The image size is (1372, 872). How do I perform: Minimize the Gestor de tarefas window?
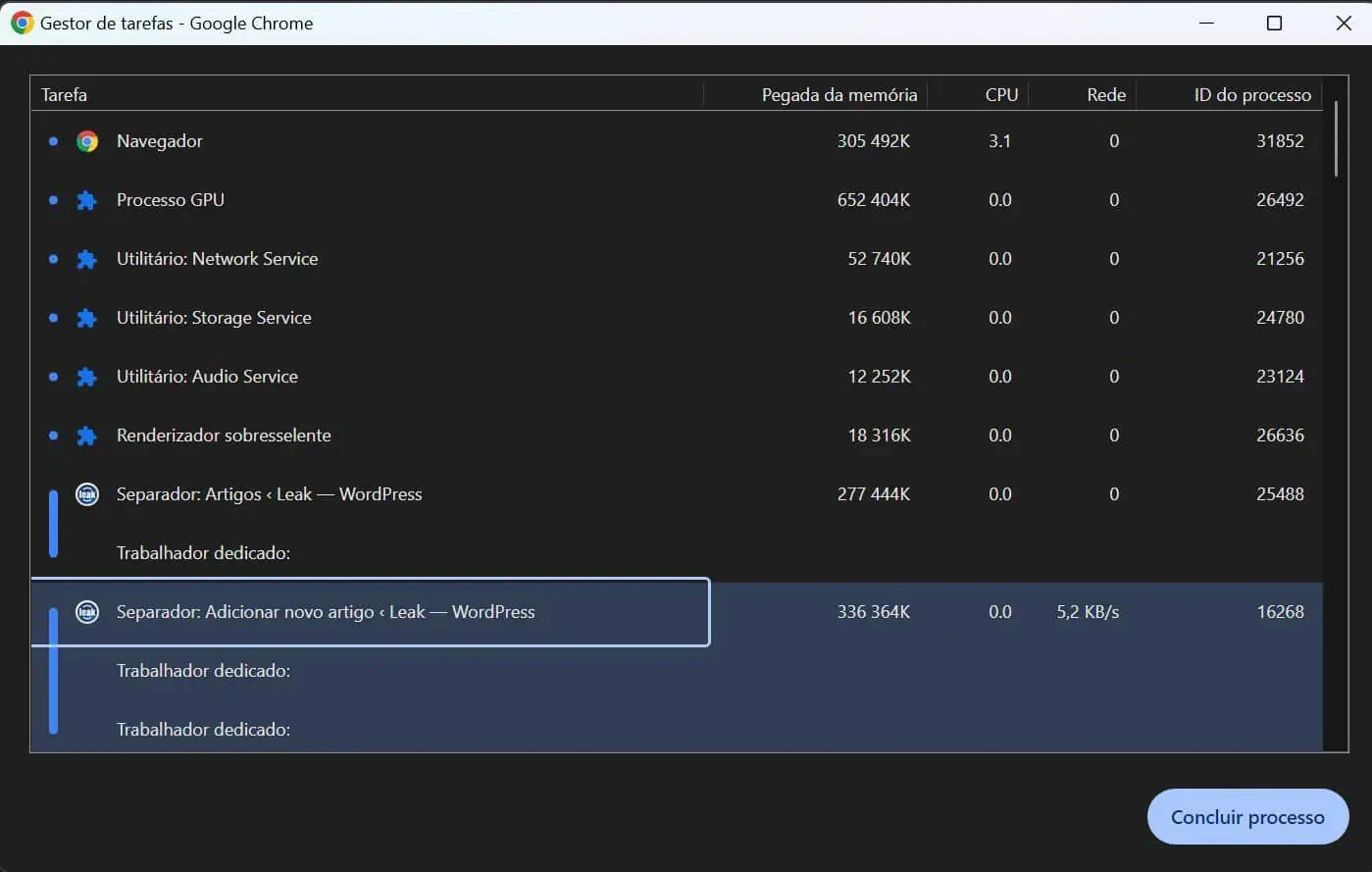coord(1205,23)
